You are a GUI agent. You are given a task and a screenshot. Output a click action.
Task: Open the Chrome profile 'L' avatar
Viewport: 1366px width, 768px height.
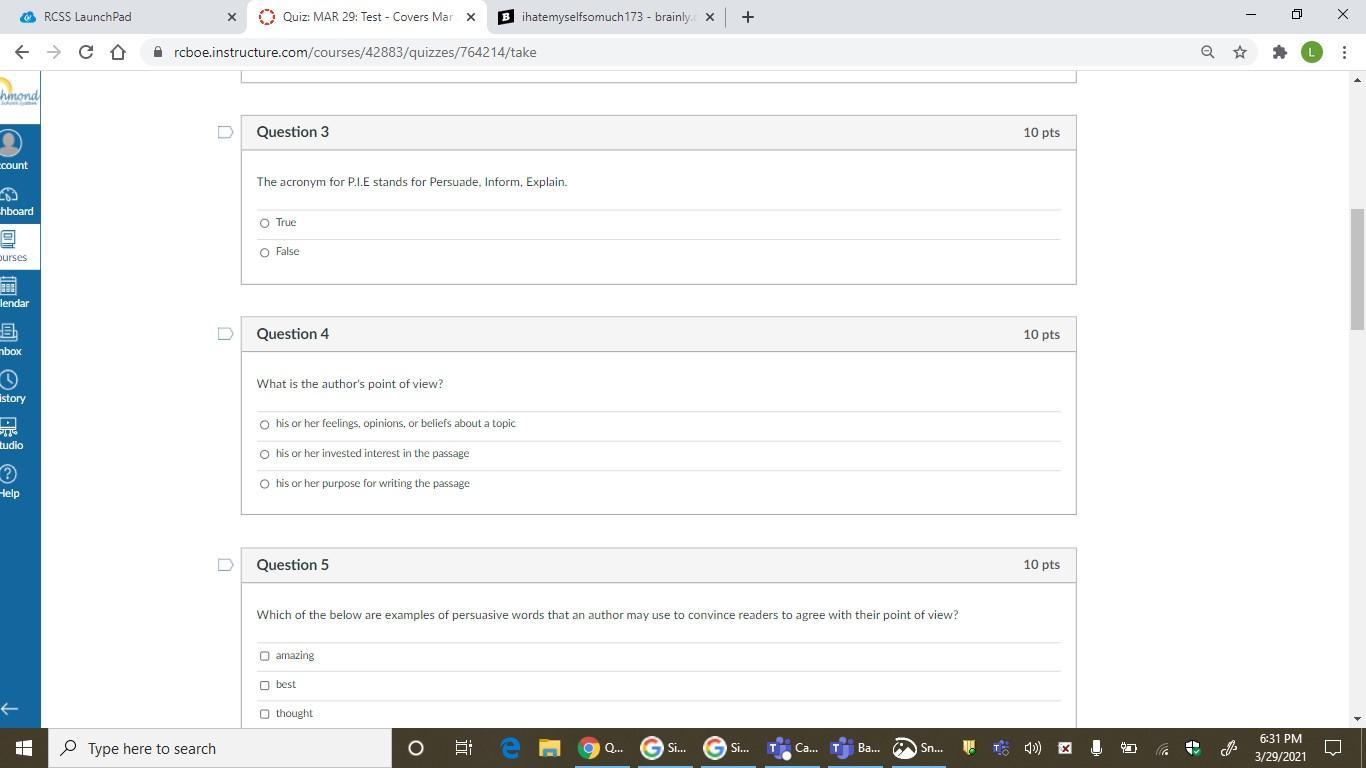pyautogui.click(x=1312, y=52)
